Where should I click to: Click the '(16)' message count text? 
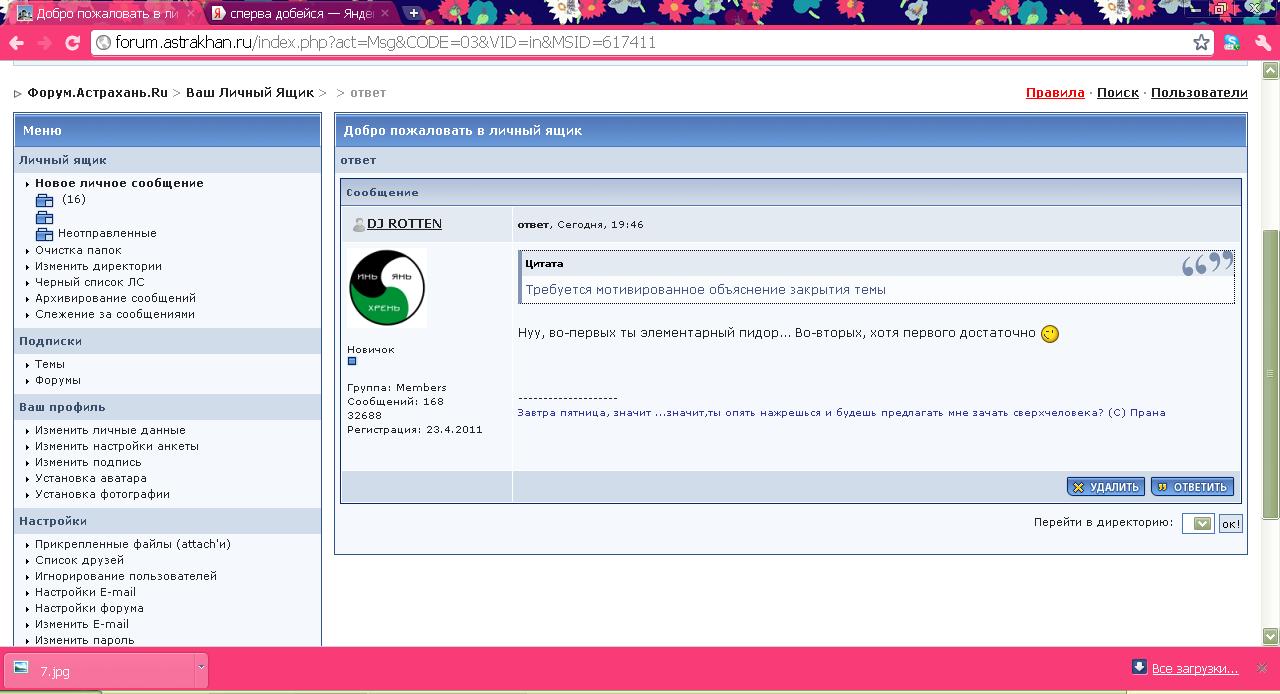[74, 199]
